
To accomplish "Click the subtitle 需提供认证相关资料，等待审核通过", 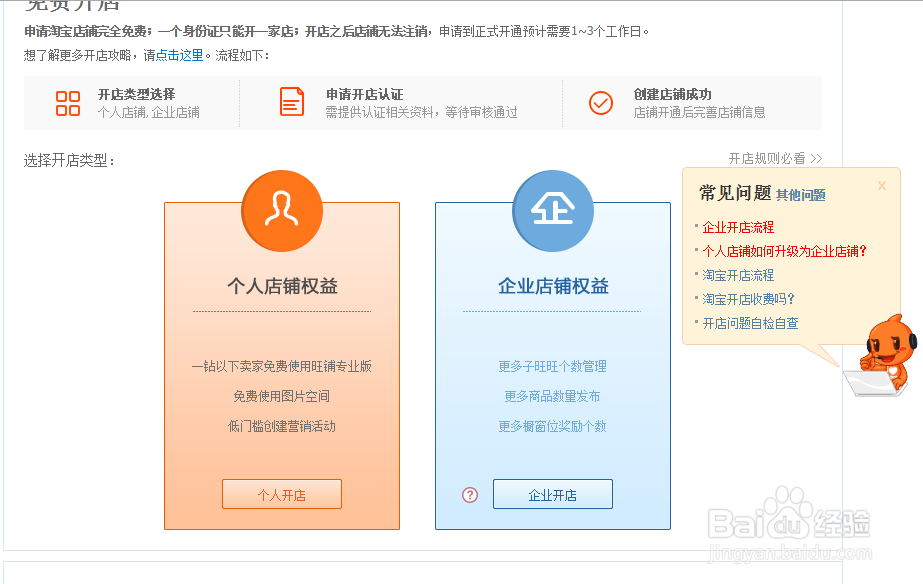I will point(421,112).
